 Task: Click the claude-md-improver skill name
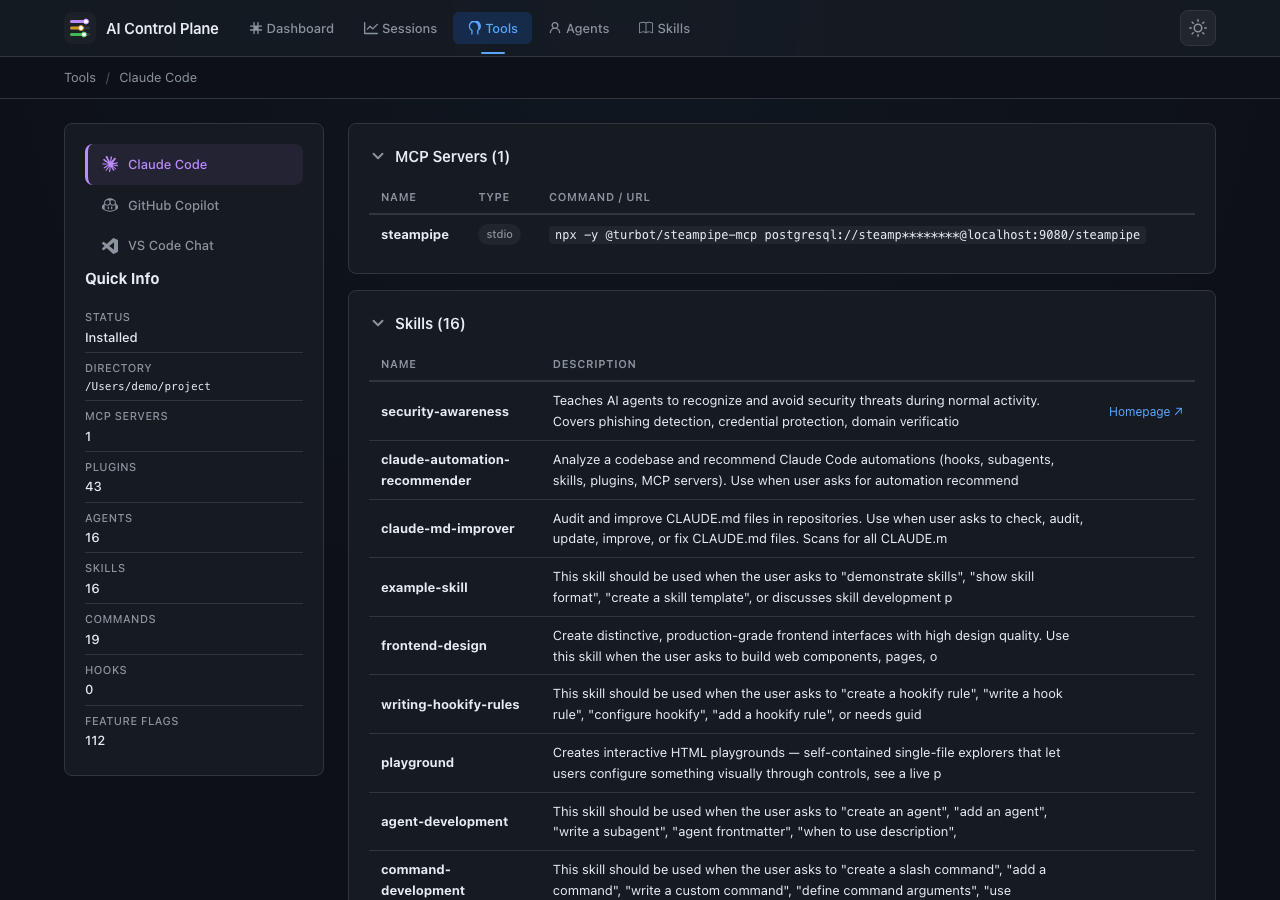[448, 528]
